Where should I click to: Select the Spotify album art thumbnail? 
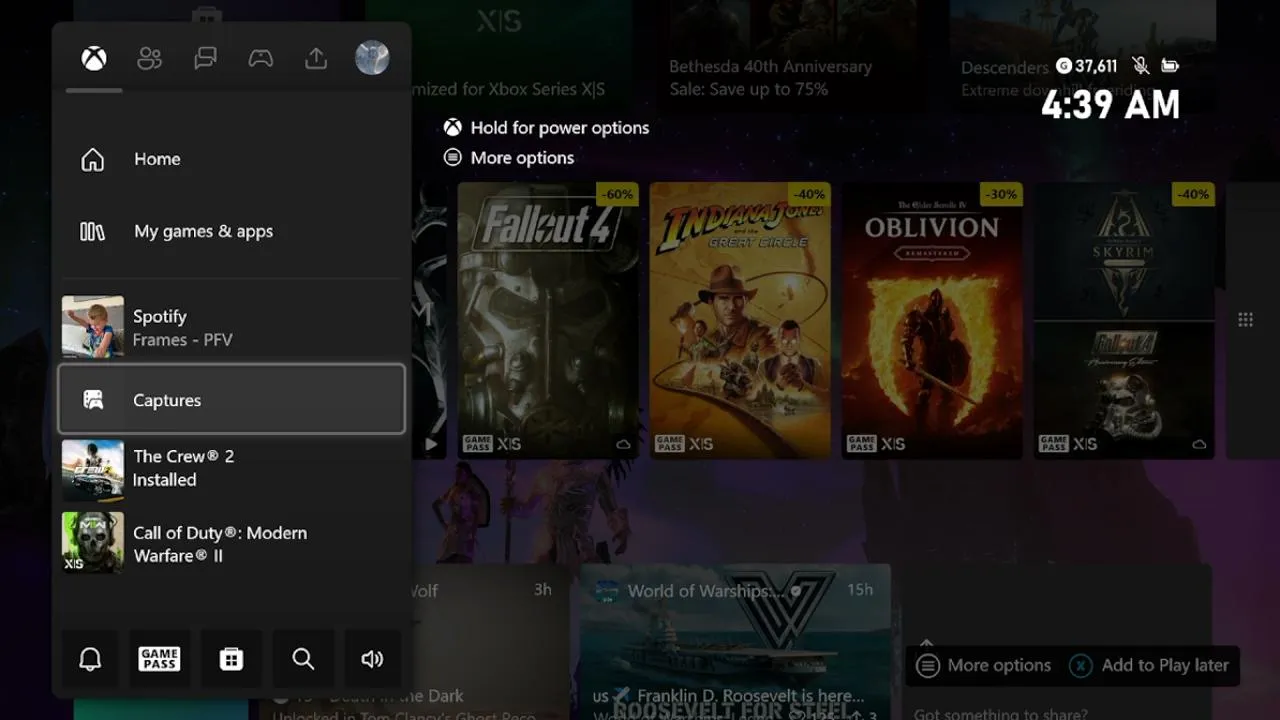(93, 327)
